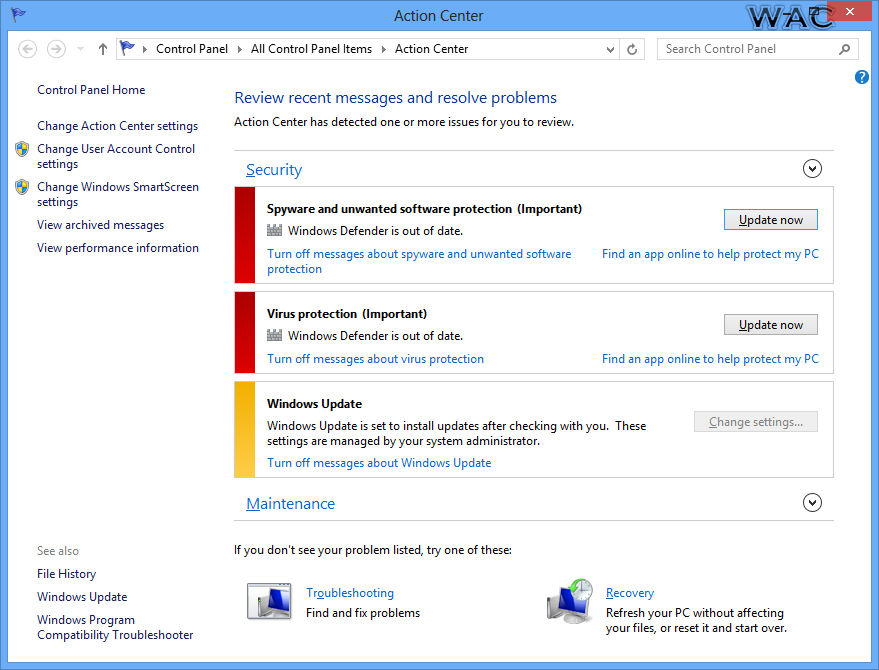Click the refresh button in address bar
Image resolution: width=879 pixels, height=670 pixels.
point(632,49)
